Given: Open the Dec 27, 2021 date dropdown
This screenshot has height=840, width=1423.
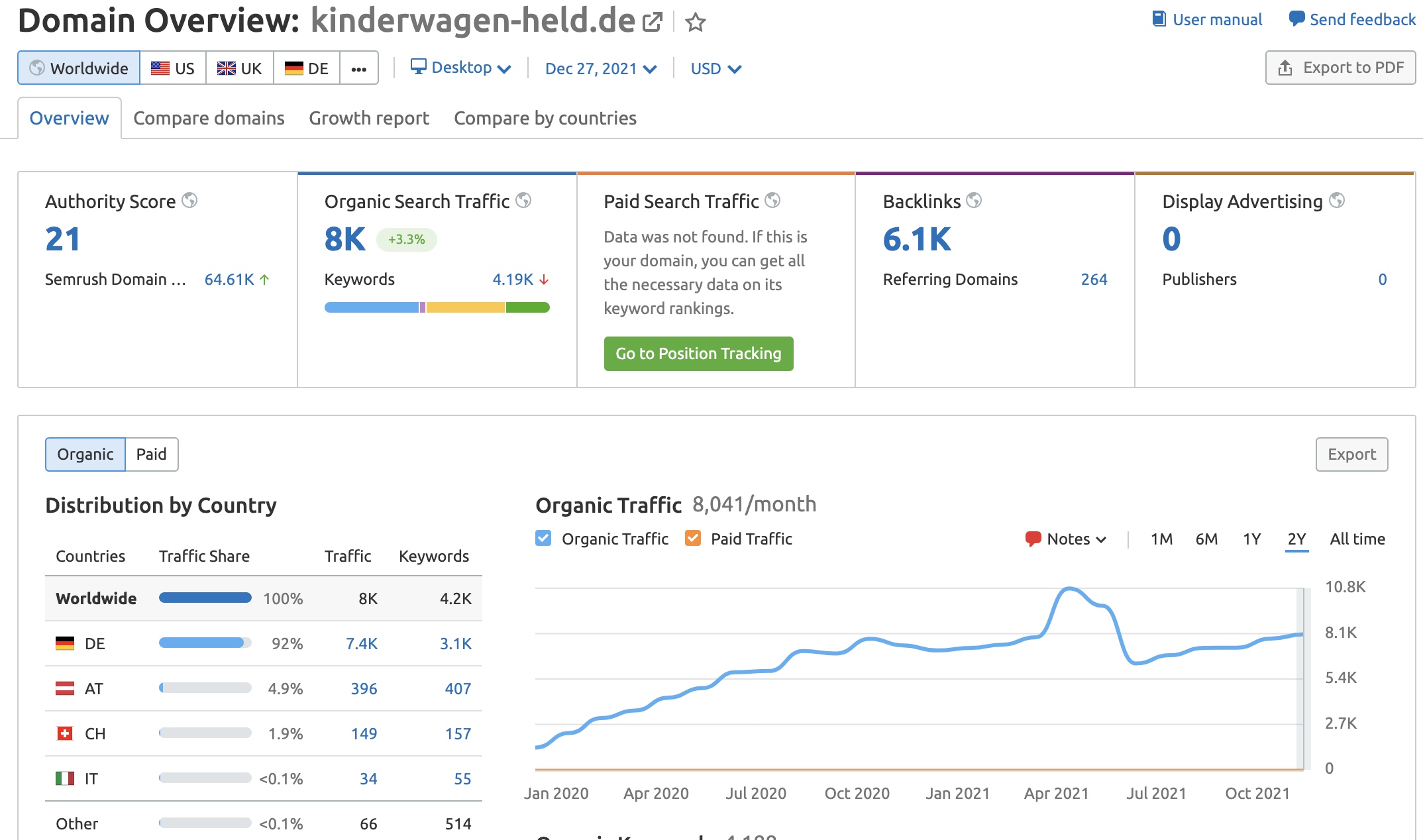Looking at the screenshot, I should tap(601, 69).
